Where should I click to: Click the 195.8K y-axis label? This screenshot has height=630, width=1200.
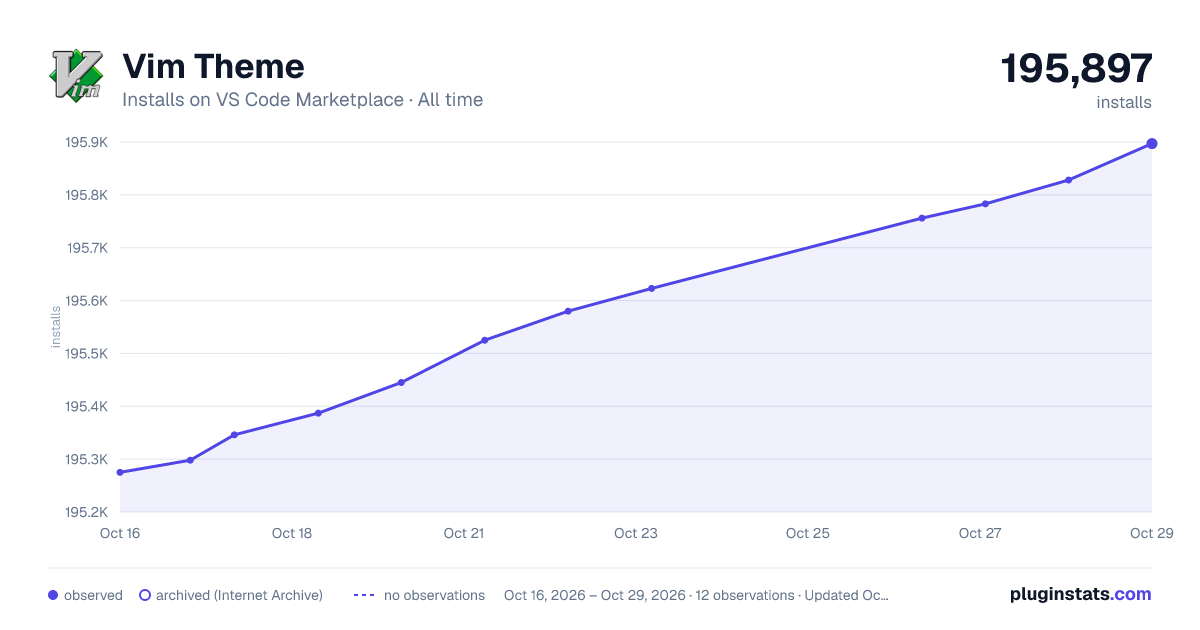86,195
